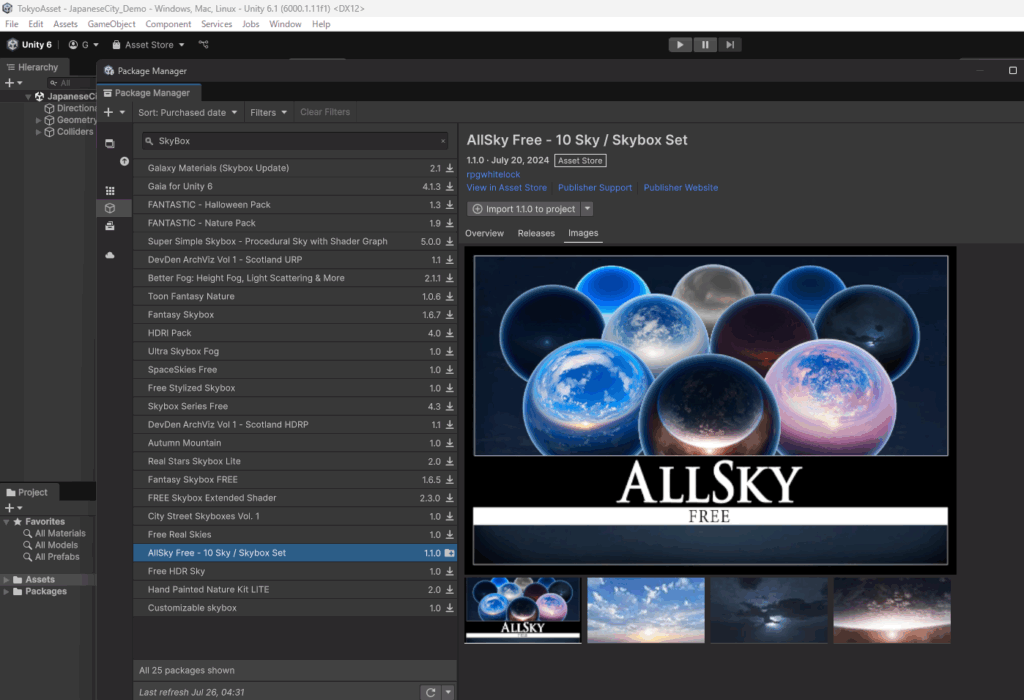The height and width of the screenshot is (700, 1024).
Task: Open the Window menu
Action: point(285,24)
